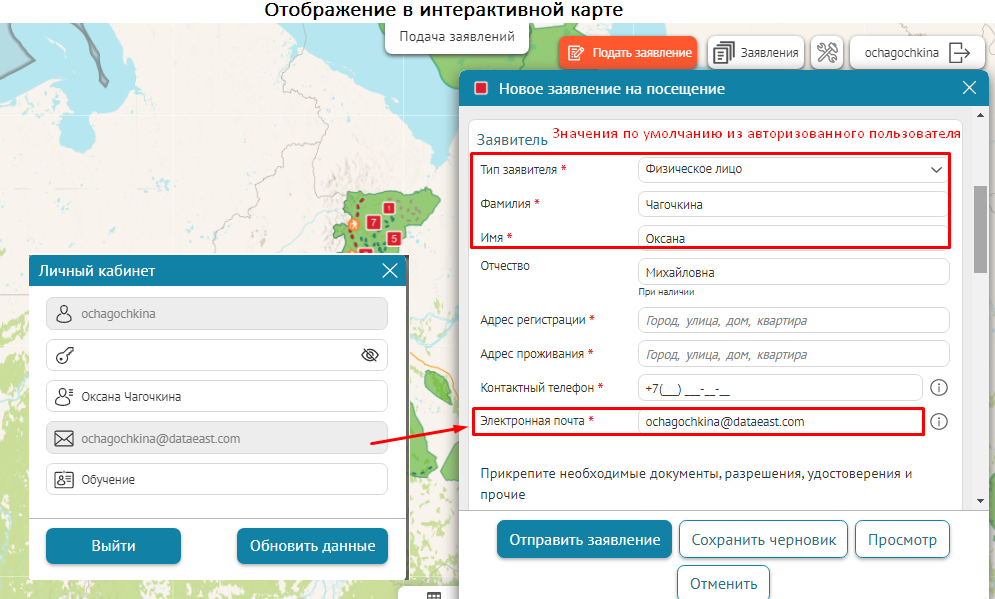Click the table grid icon at map bottom

click(434, 594)
